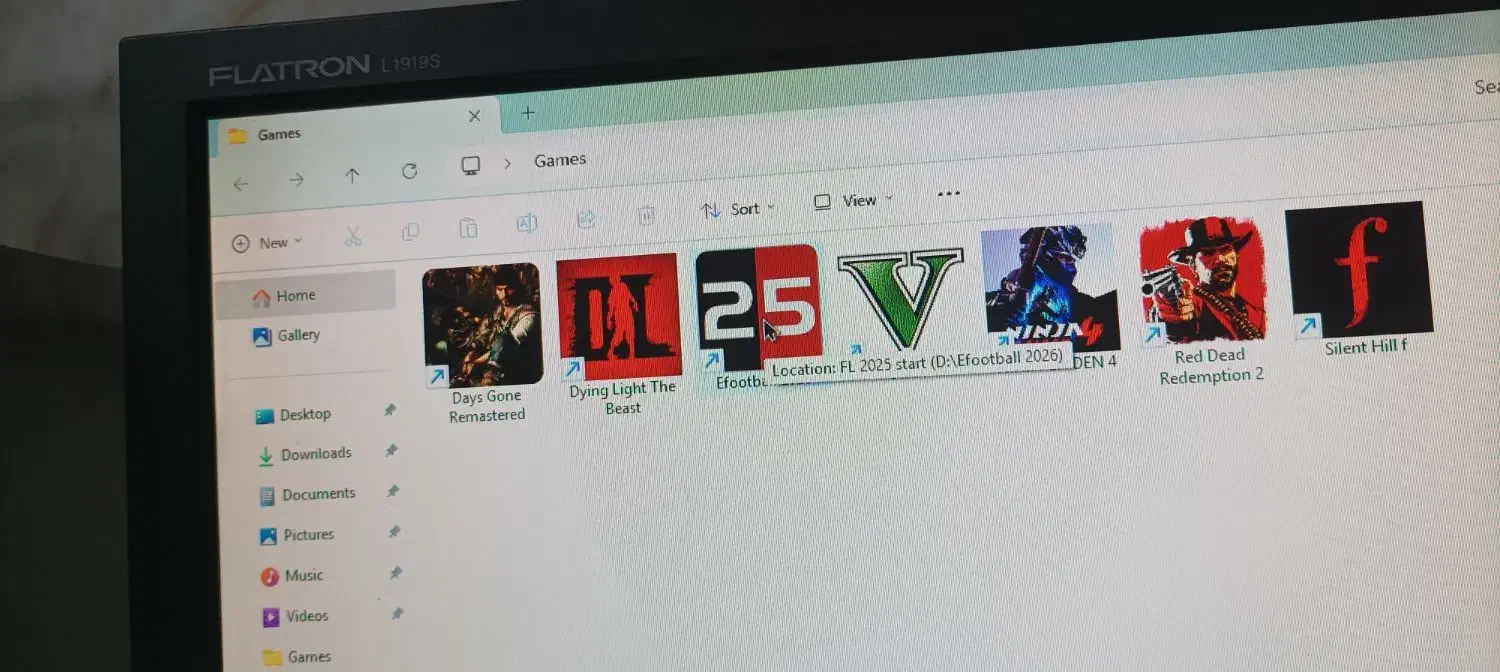Unpin Music using its pin icon
Screen dimensions: 1500x672
(x=395, y=573)
